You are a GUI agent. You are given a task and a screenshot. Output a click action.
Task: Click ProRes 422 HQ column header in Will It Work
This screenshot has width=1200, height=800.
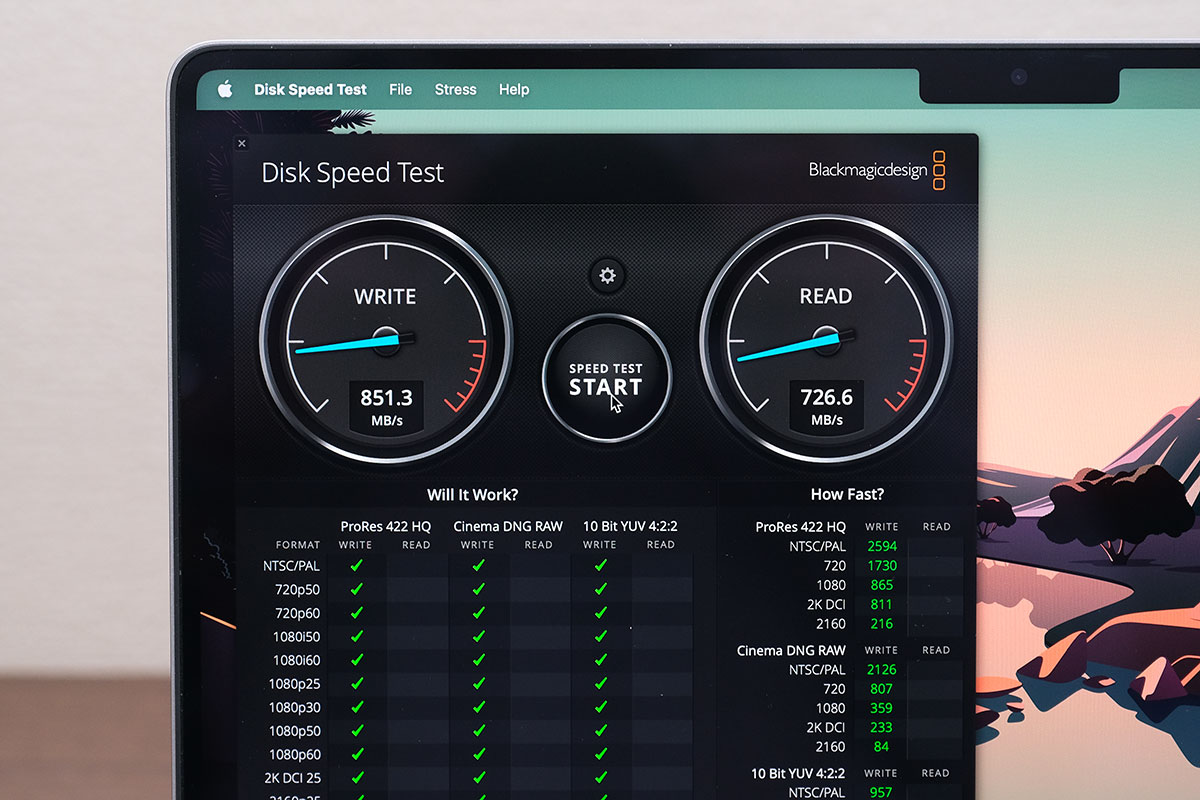pos(386,526)
